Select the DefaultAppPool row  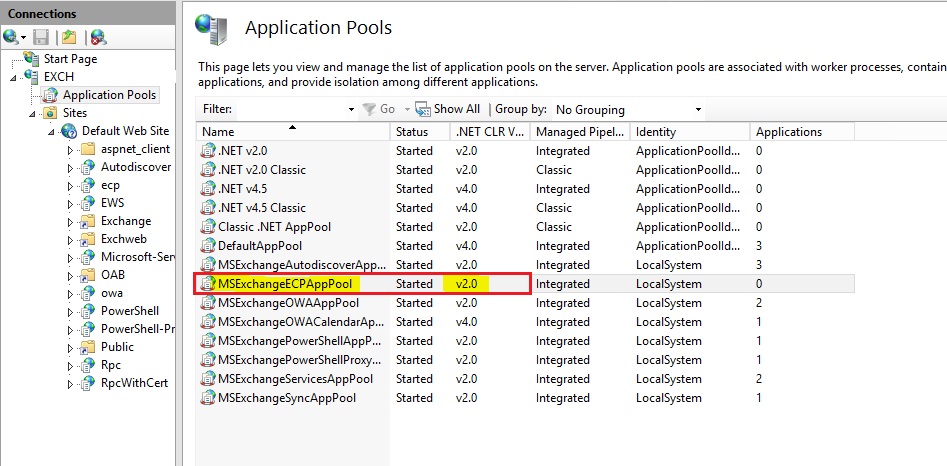tap(525, 246)
